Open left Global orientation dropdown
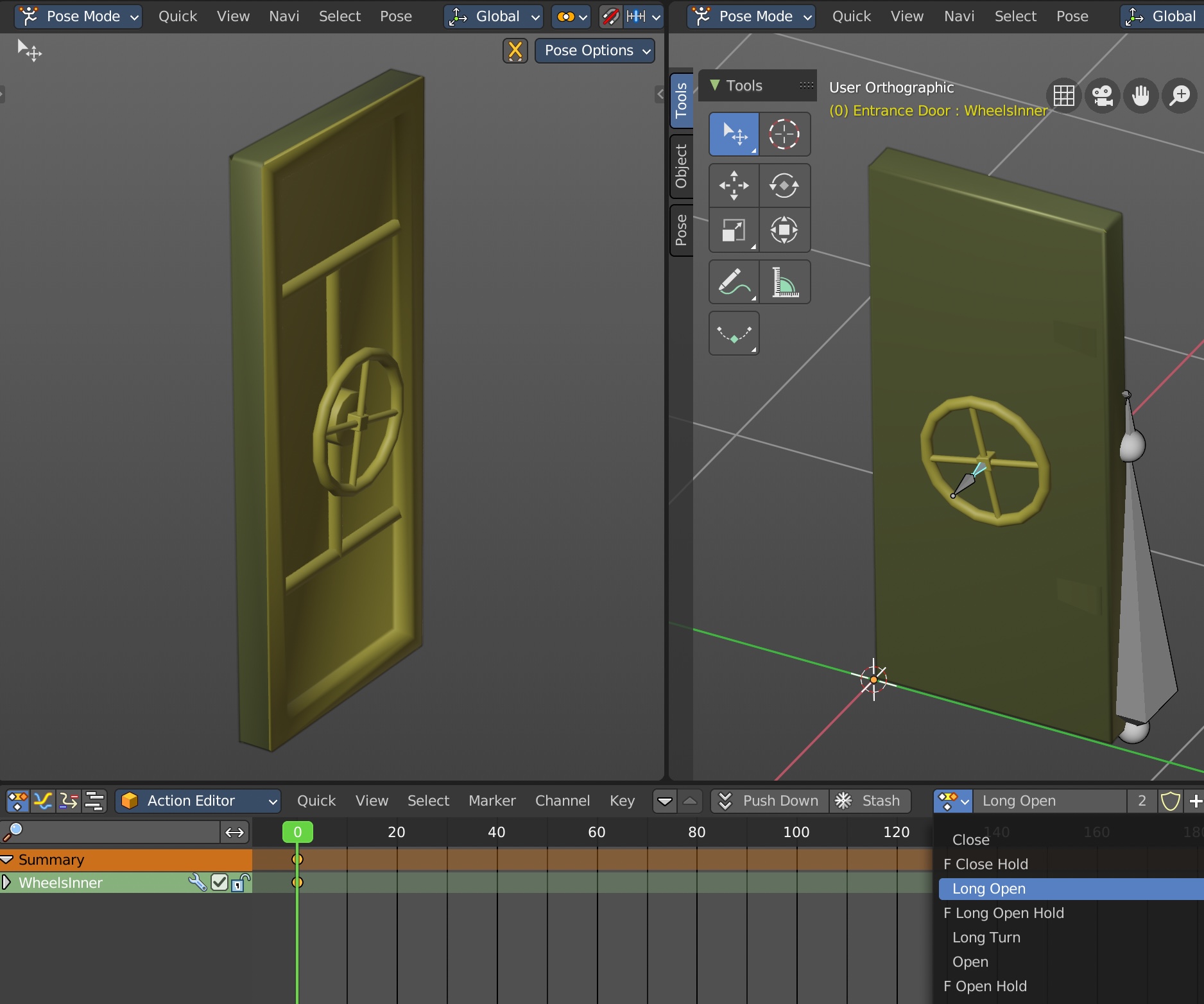Viewport: 1204px width, 1004px height. coord(494,16)
